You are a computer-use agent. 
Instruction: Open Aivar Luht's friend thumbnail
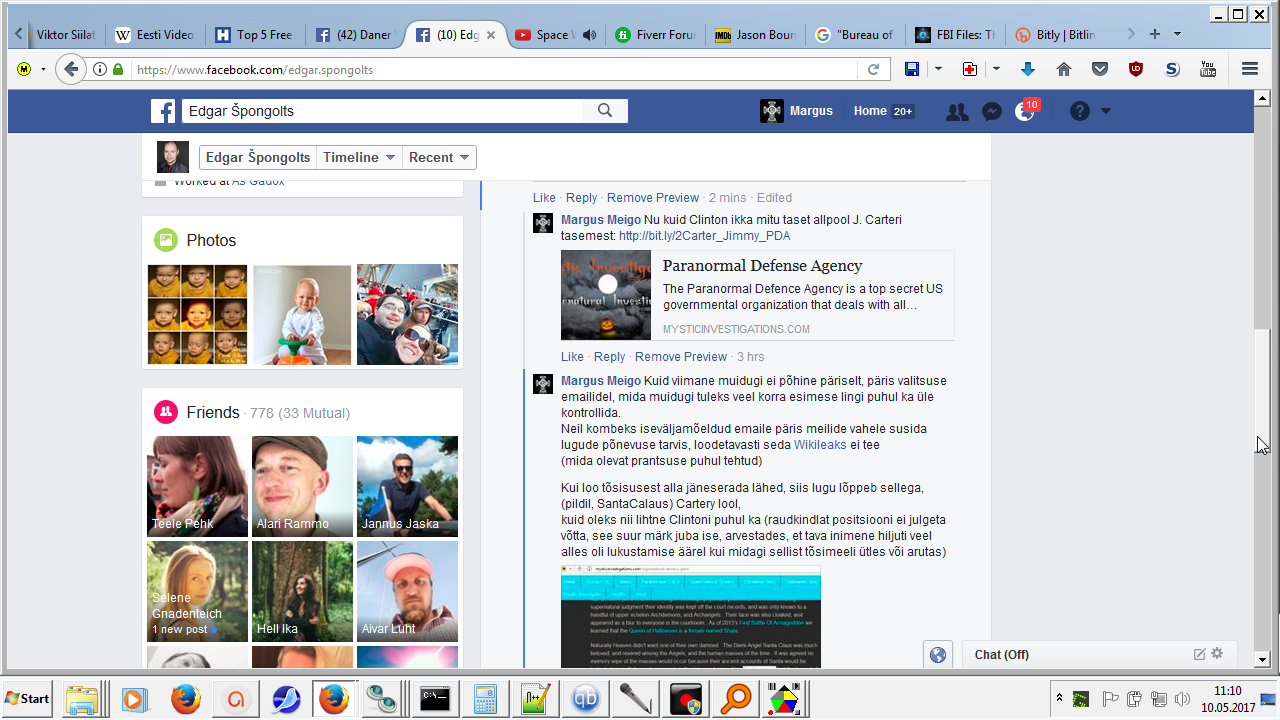(407, 591)
